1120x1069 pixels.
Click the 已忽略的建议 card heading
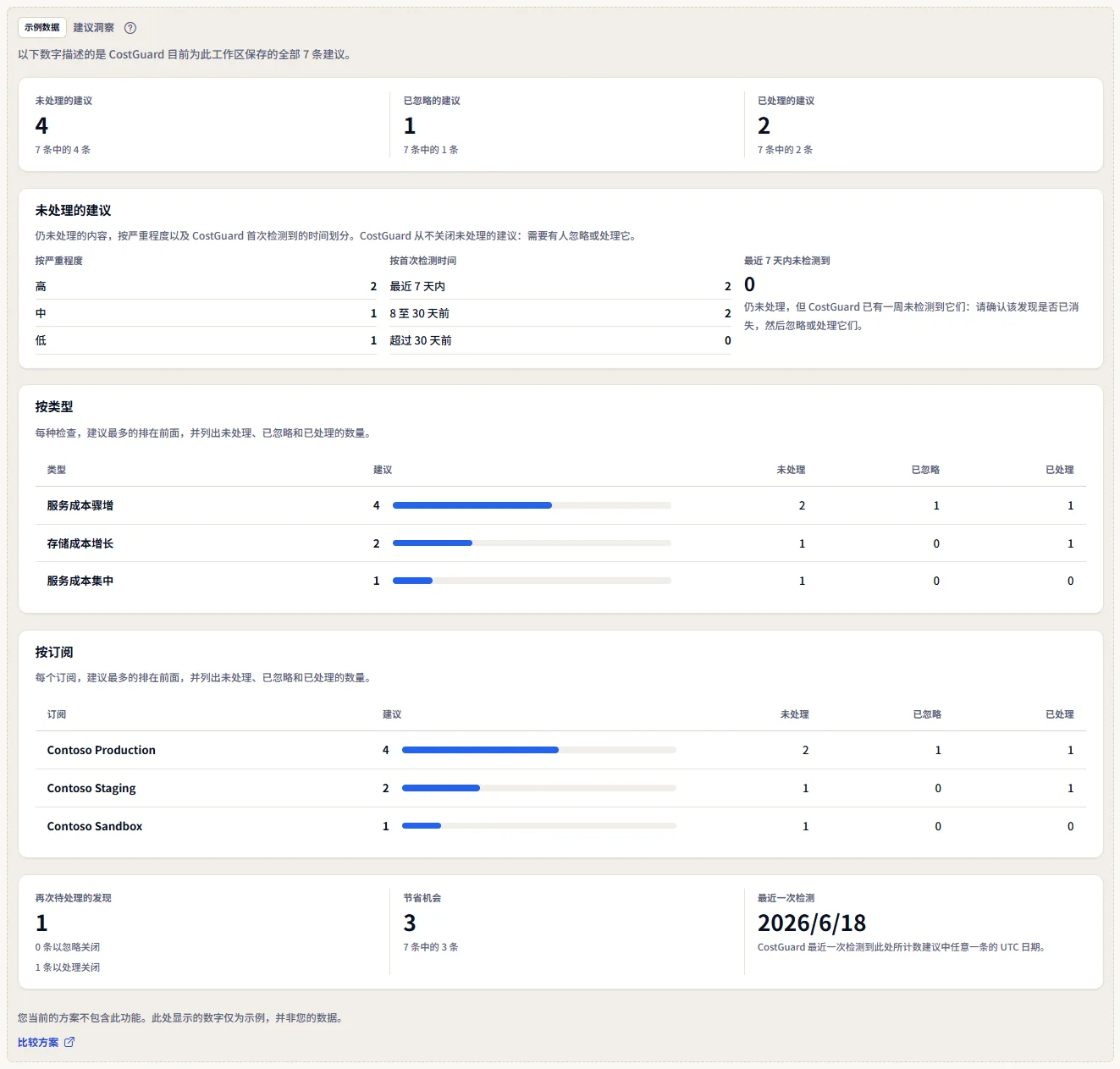432,101
